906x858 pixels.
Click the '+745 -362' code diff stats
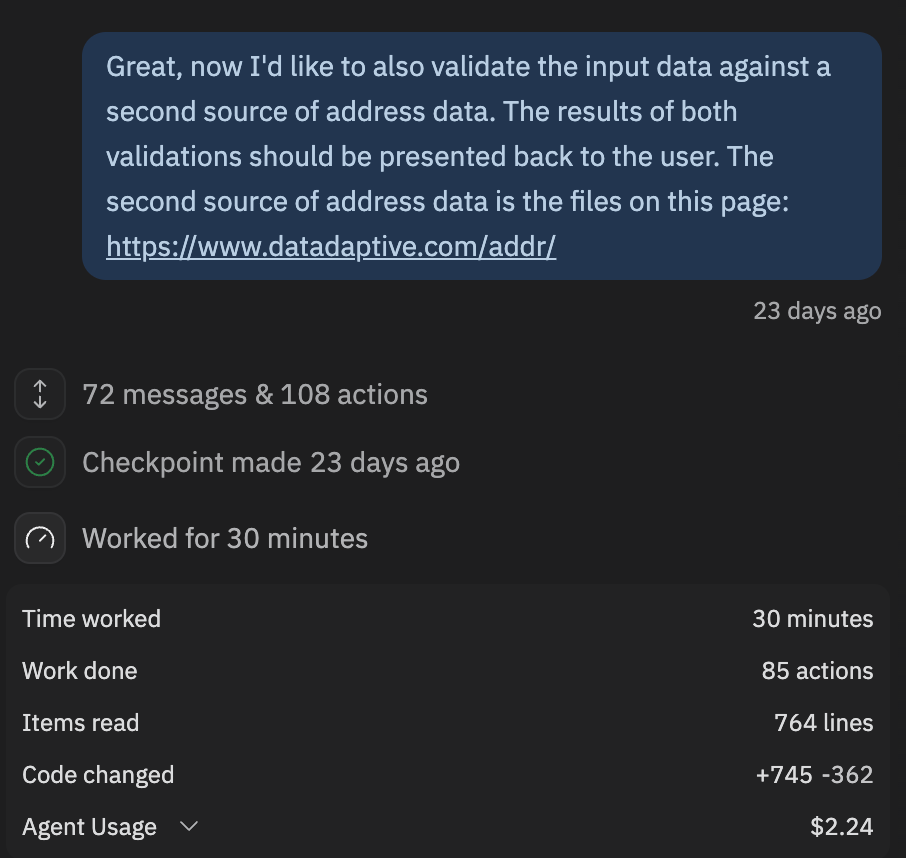(814, 775)
